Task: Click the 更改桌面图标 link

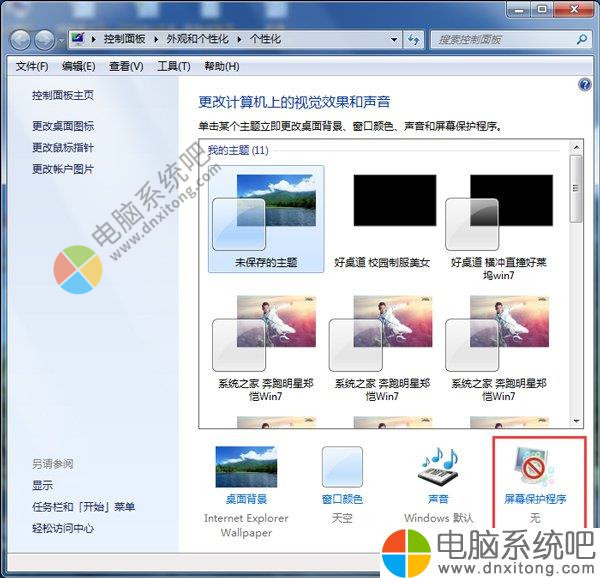Action: coord(63,126)
